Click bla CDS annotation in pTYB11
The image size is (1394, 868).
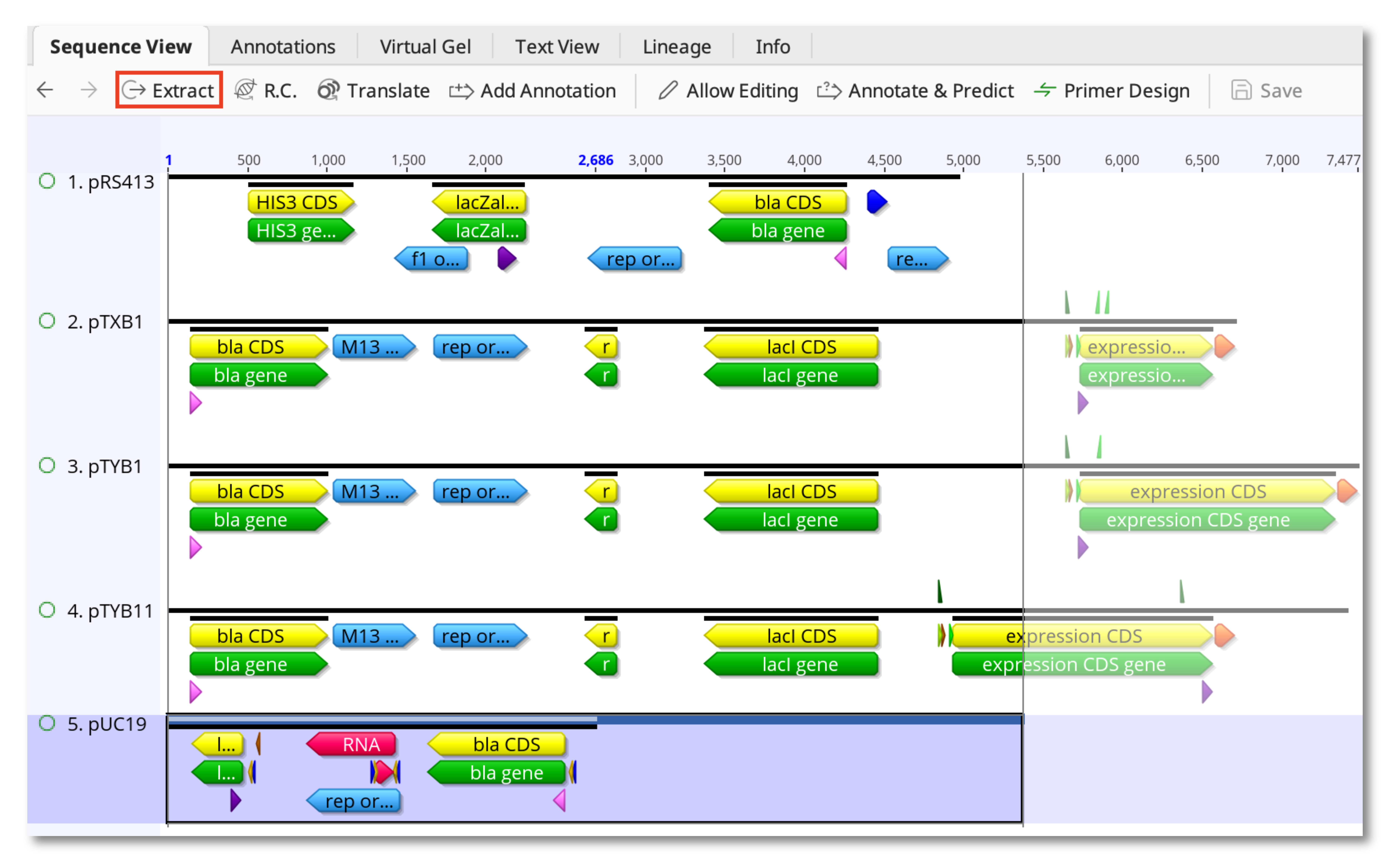(259, 636)
